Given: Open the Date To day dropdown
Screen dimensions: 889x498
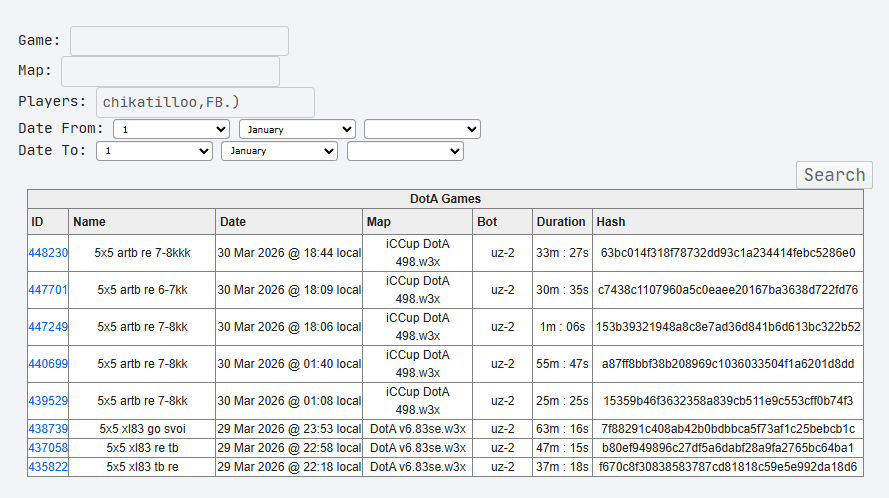Looking at the screenshot, I should pyautogui.click(x=154, y=151).
